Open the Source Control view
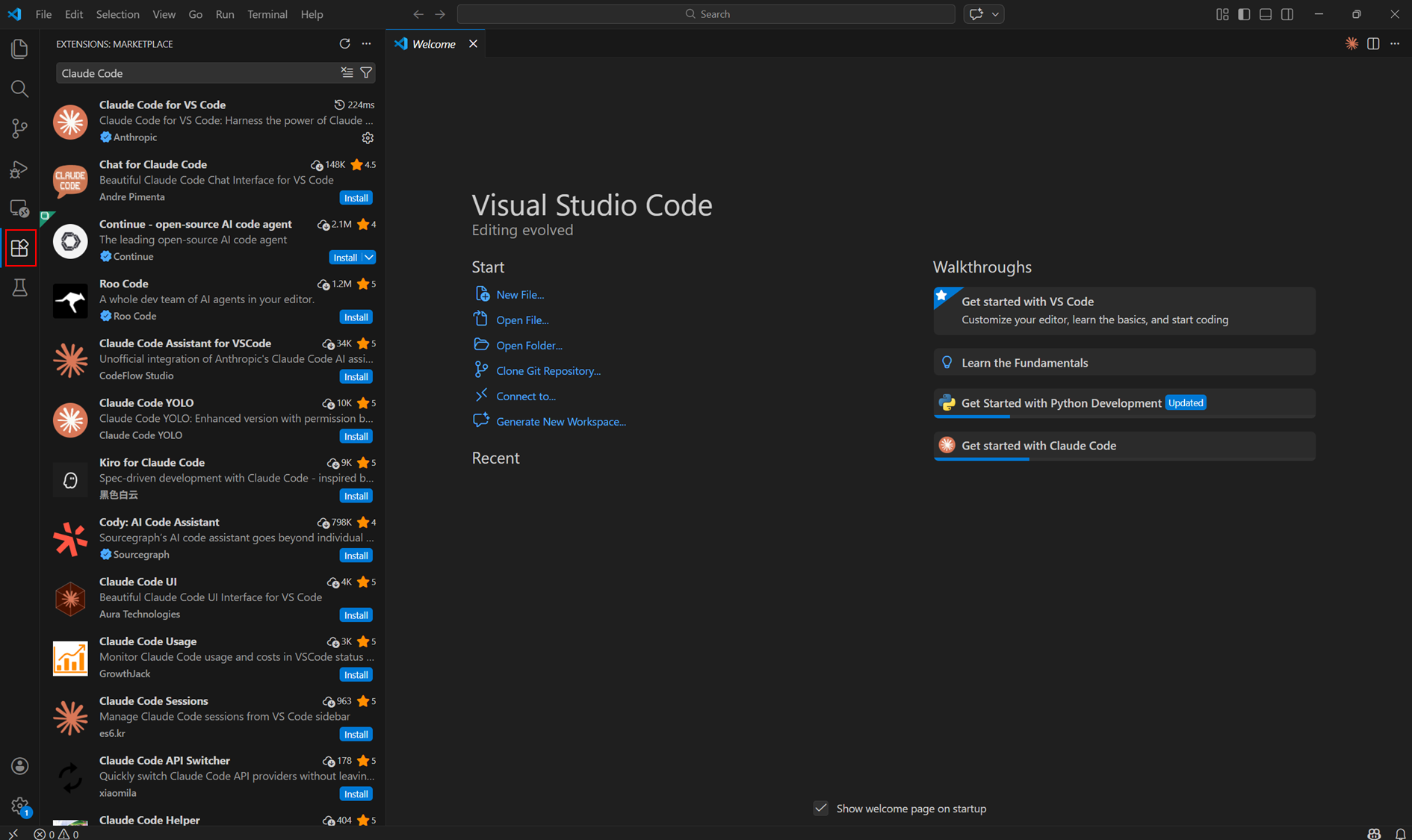Image resolution: width=1412 pixels, height=840 pixels. click(x=19, y=128)
